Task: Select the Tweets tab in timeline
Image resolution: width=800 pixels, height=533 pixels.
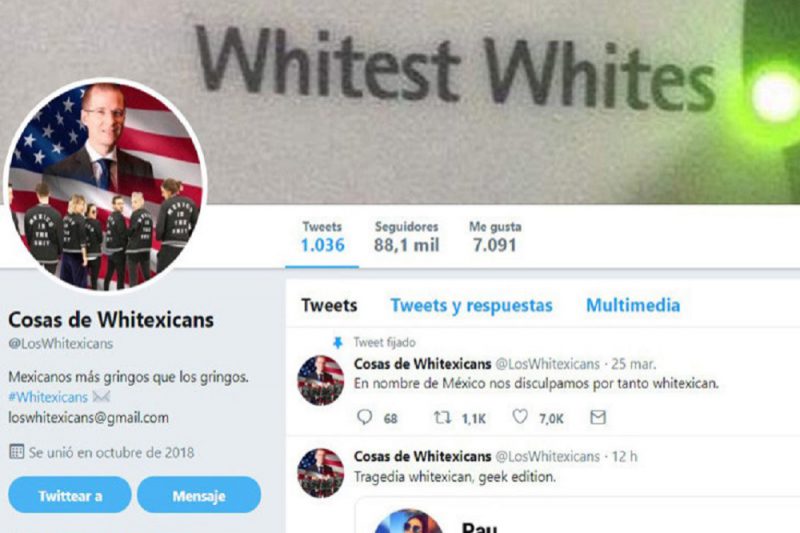Action: 329,305
